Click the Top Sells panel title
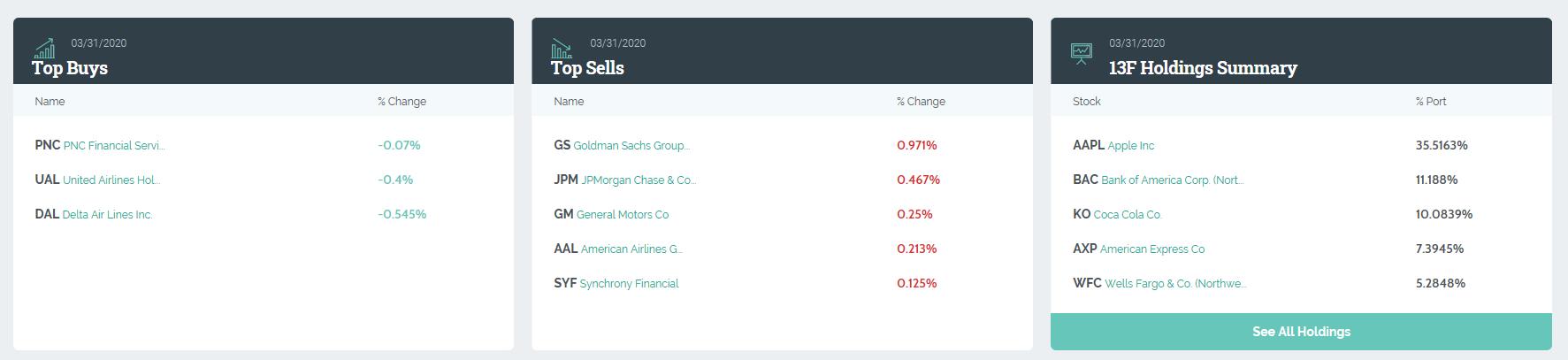The width and height of the screenshot is (1568, 360). tap(587, 68)
